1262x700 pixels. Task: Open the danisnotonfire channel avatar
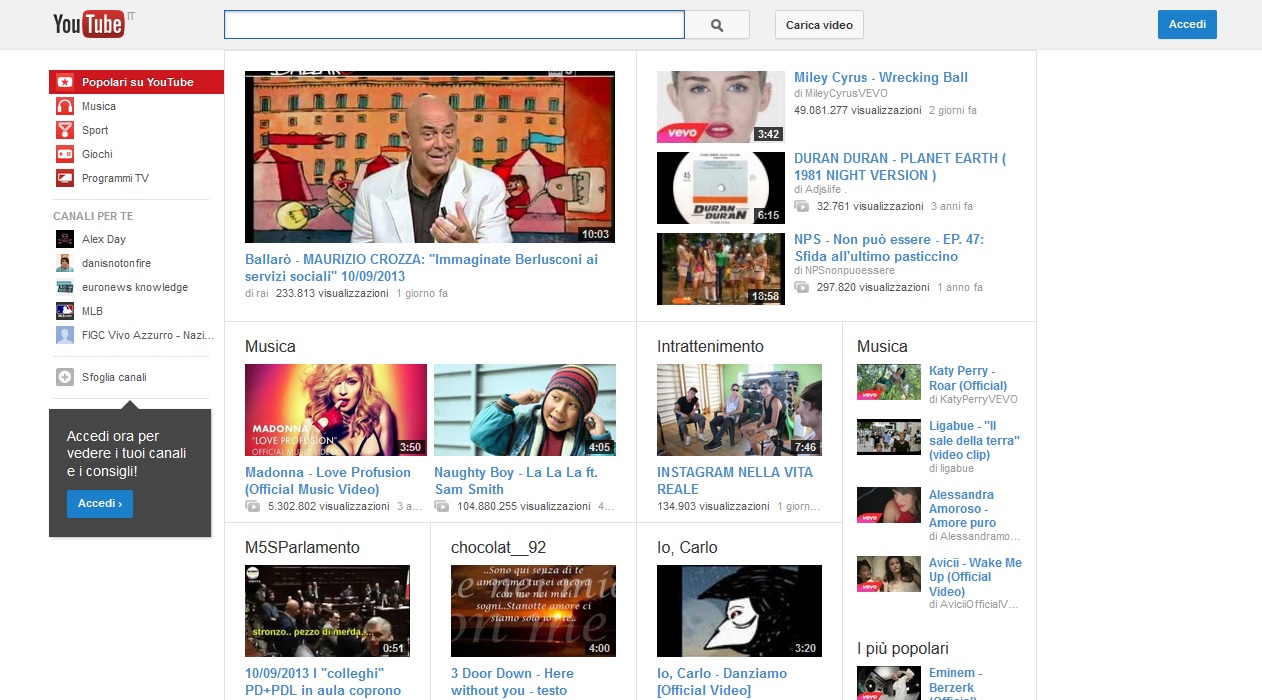tap(64, 263)
